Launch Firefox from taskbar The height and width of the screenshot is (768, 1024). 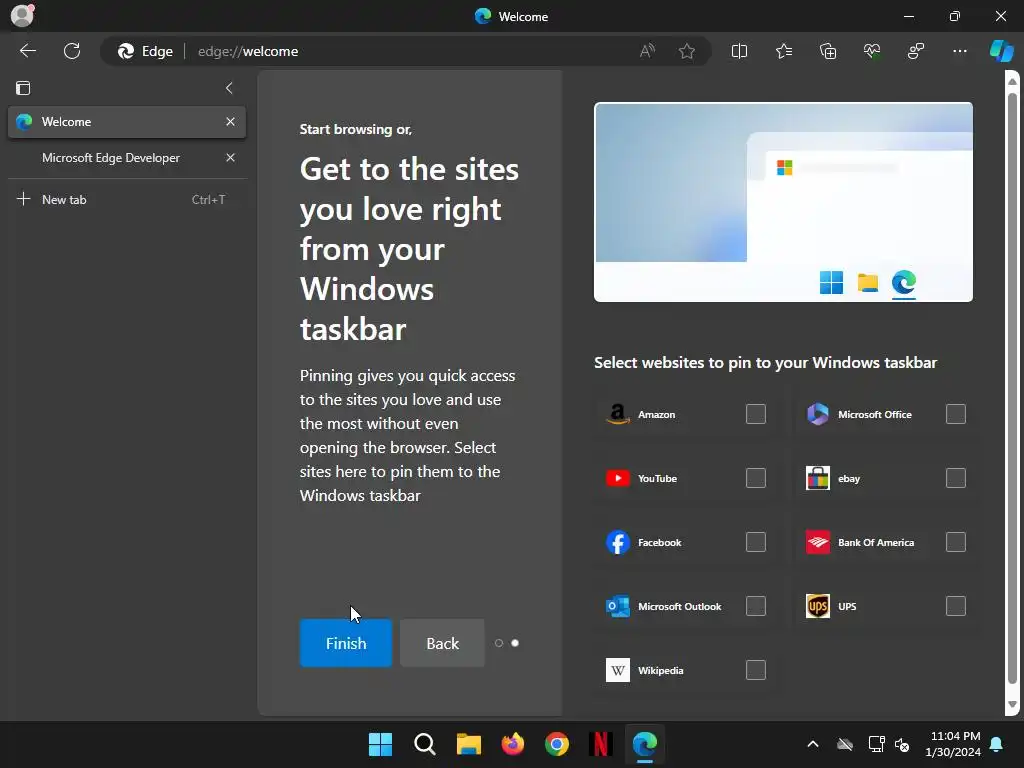pyautogui.click(x=513, y=744)
